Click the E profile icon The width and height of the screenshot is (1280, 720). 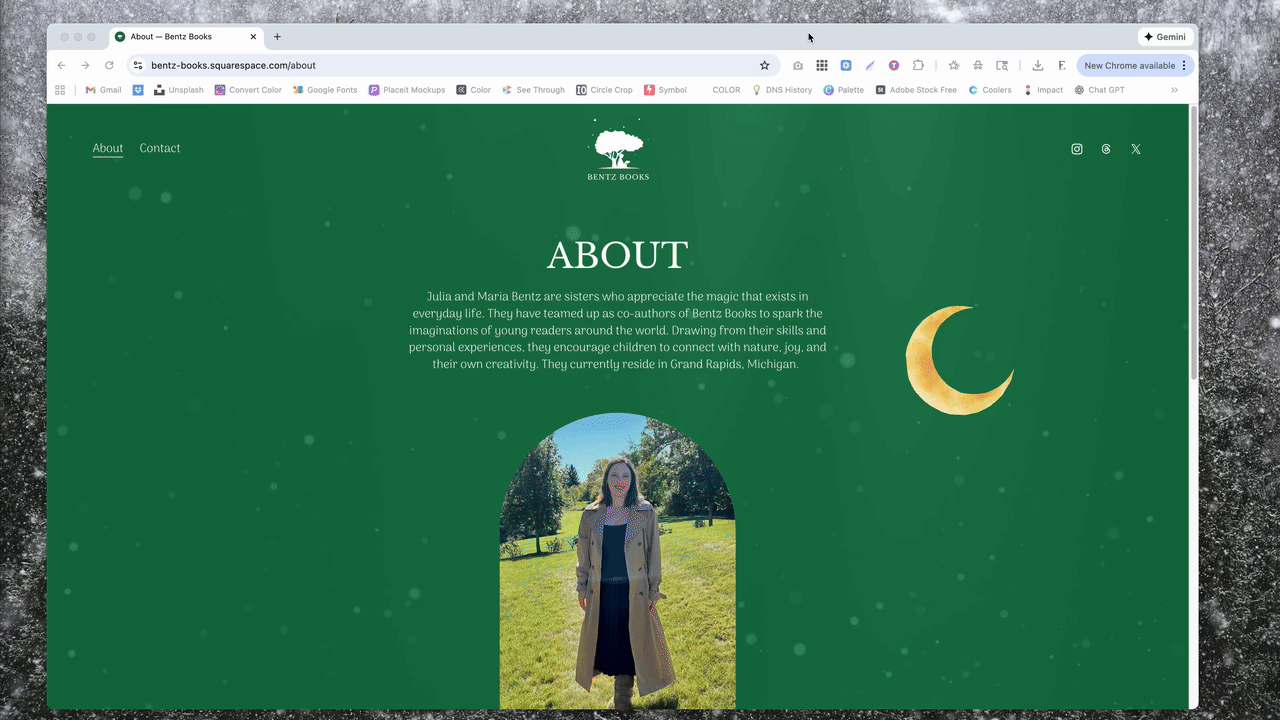point(1062,65)
